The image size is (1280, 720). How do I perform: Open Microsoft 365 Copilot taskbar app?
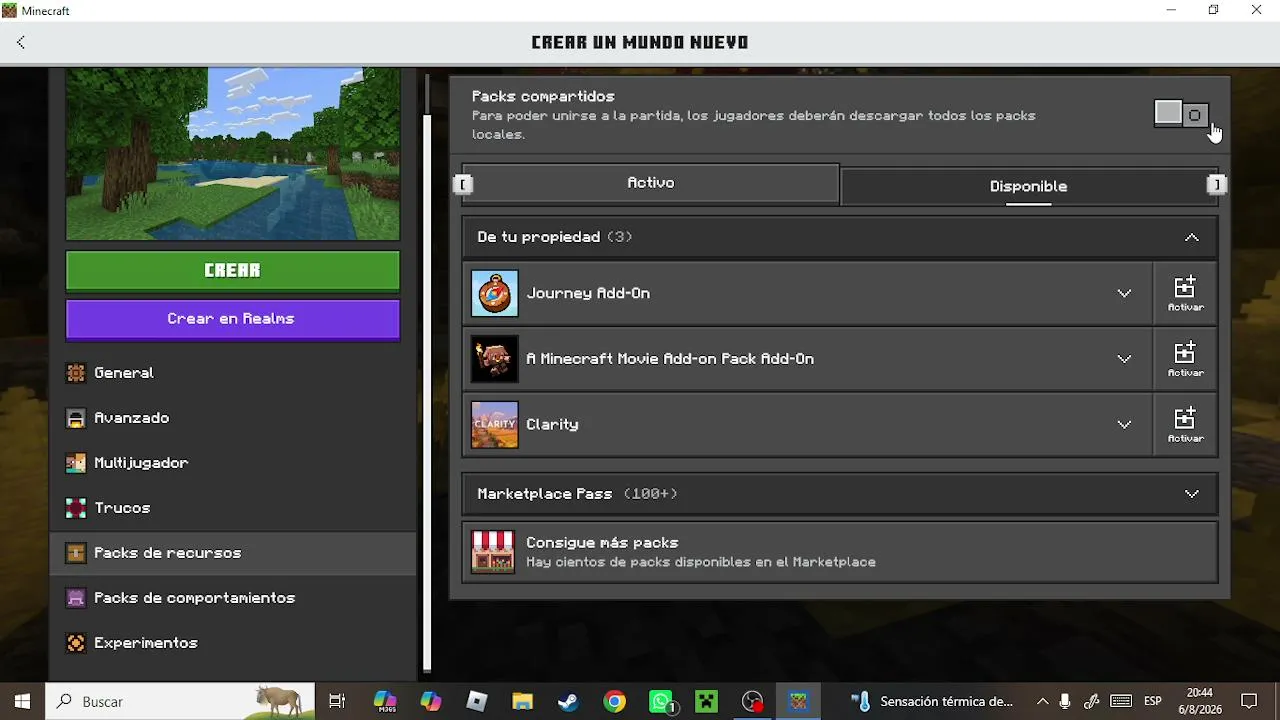[385, 701]
